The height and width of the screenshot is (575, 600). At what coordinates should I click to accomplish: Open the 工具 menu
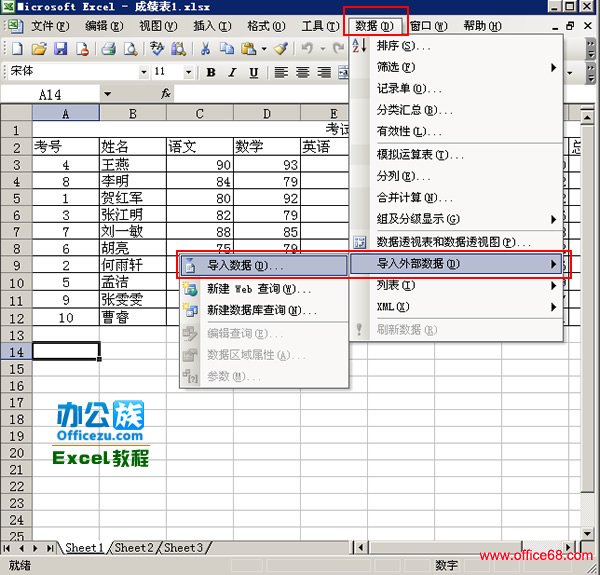pos(320,26)
